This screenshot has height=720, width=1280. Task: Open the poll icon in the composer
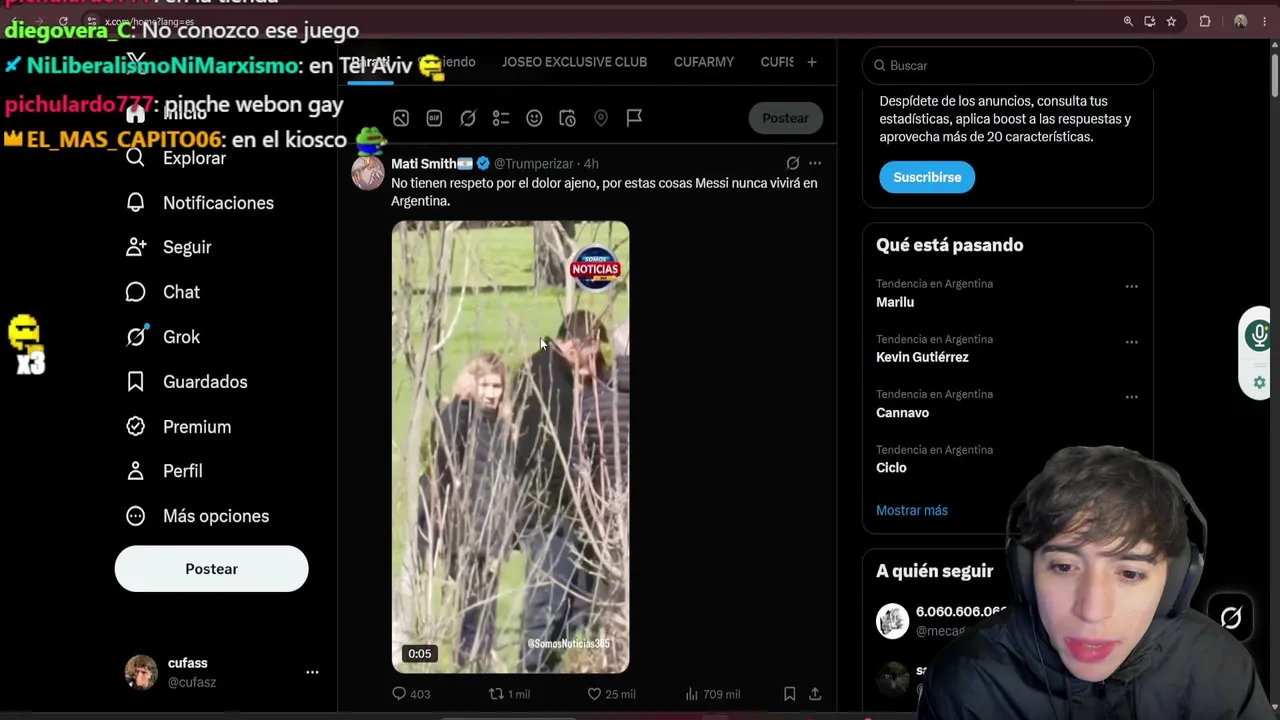tap(501, 118)
